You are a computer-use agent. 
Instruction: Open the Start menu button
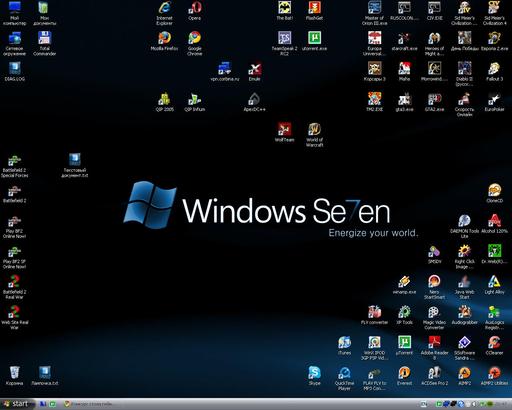point(17,404)
